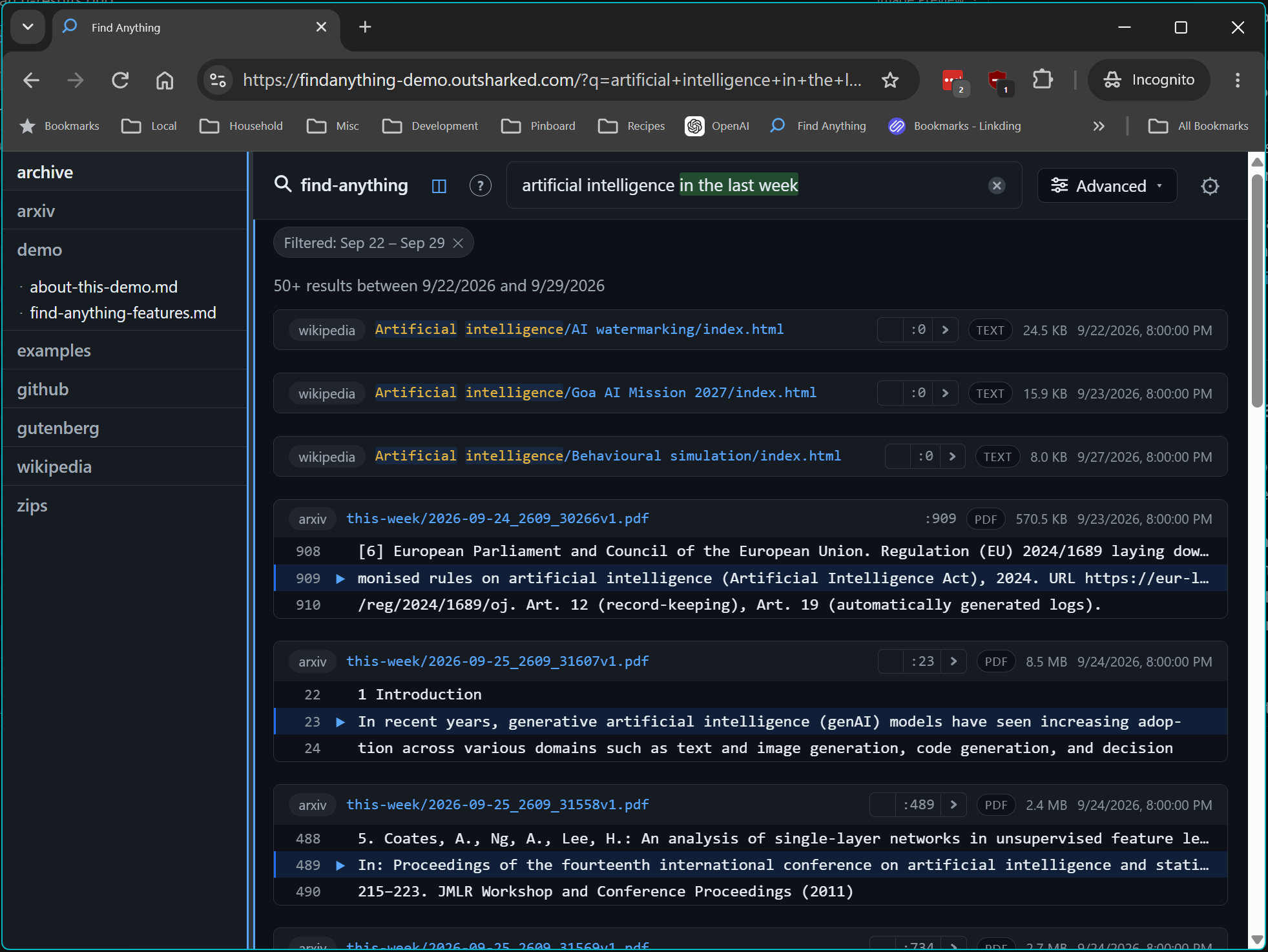Open the OpenAI bookmark
Viewport: 1268px width, 952px height.
point(718,126)
